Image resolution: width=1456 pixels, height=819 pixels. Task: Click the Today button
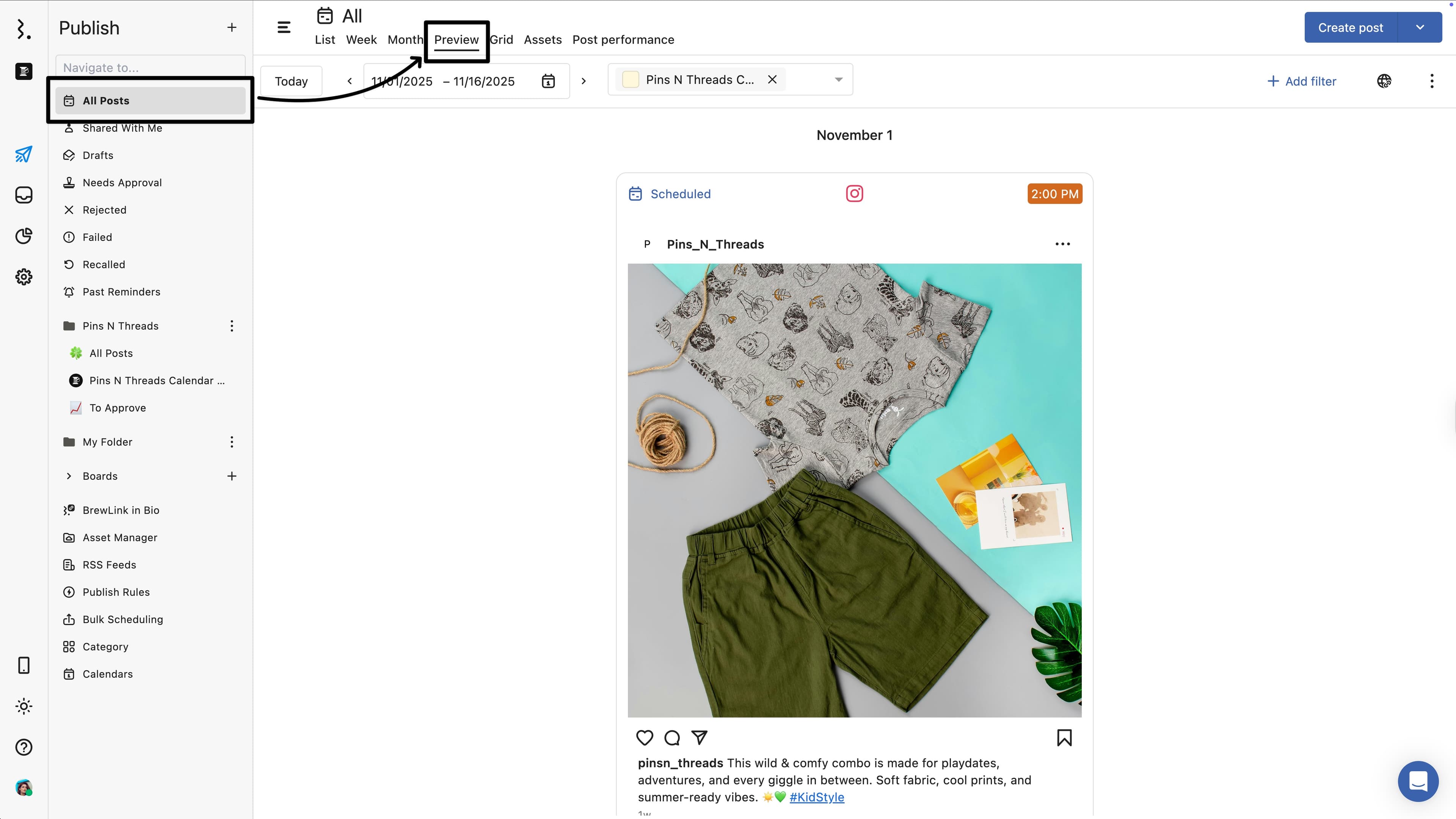pyautogui.click(x=291, y=81)
